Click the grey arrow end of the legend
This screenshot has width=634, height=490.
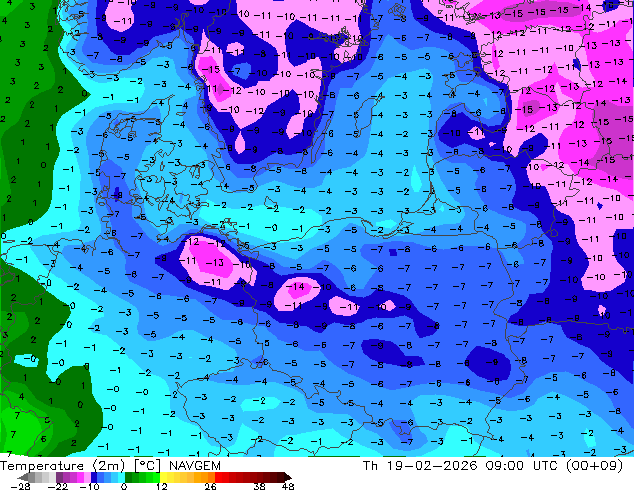23,477
